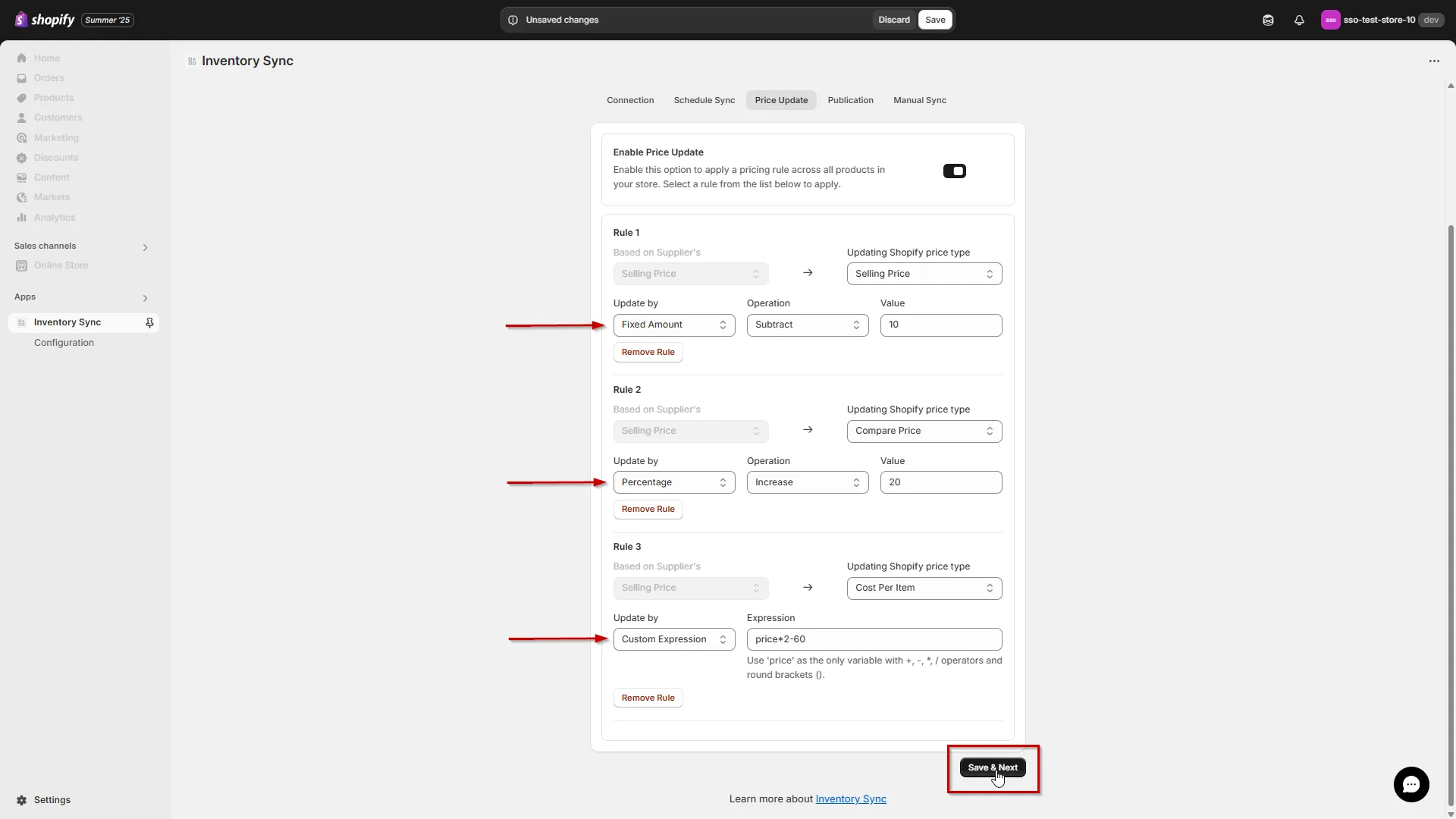The height and width of the screenshot is (819, 1456).
Task: Open the Sidekick assistant icon in top bar
Action: point(1268,20)
